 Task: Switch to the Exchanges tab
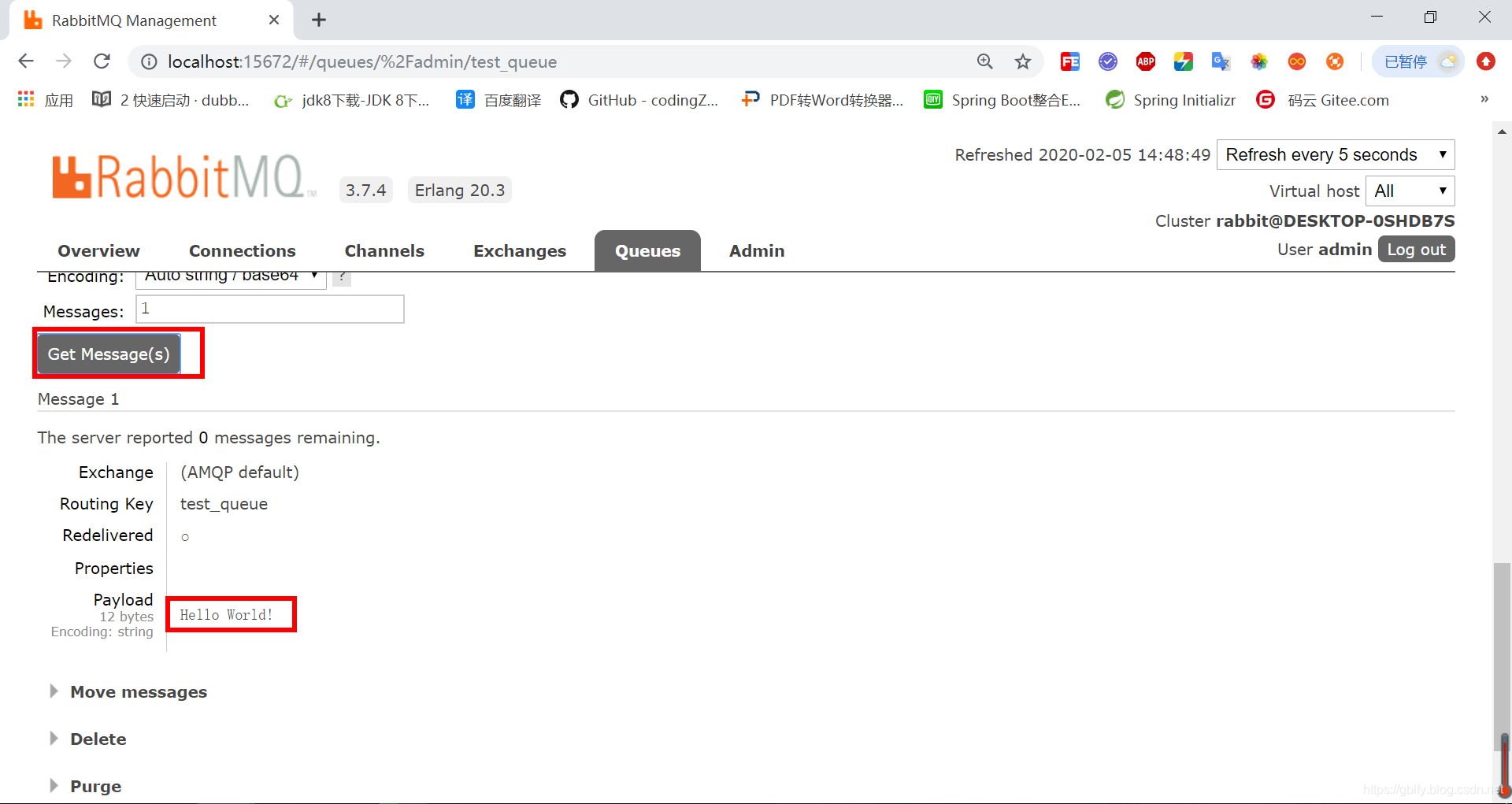click(520, 250)
